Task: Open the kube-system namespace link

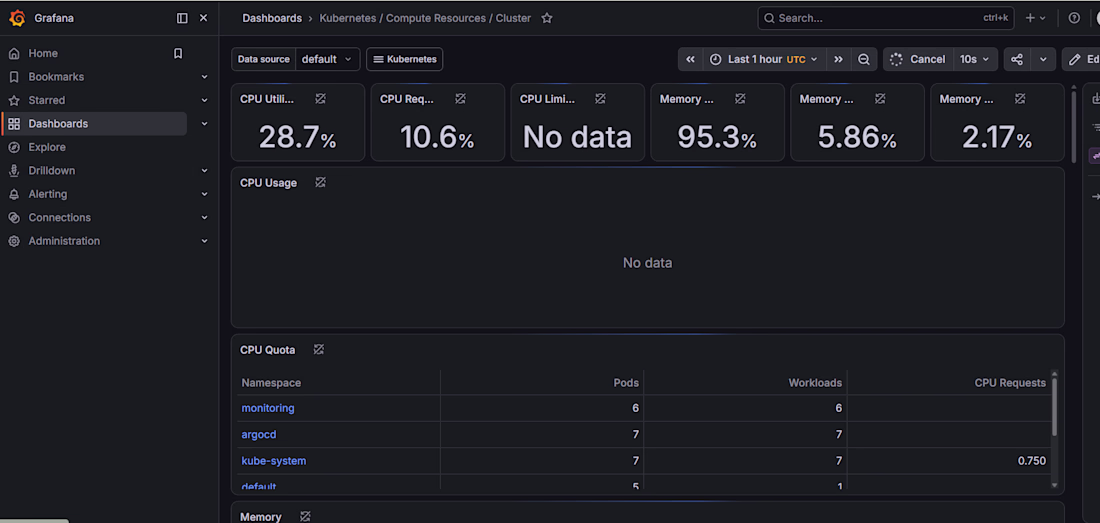Action: pos(274,461)
